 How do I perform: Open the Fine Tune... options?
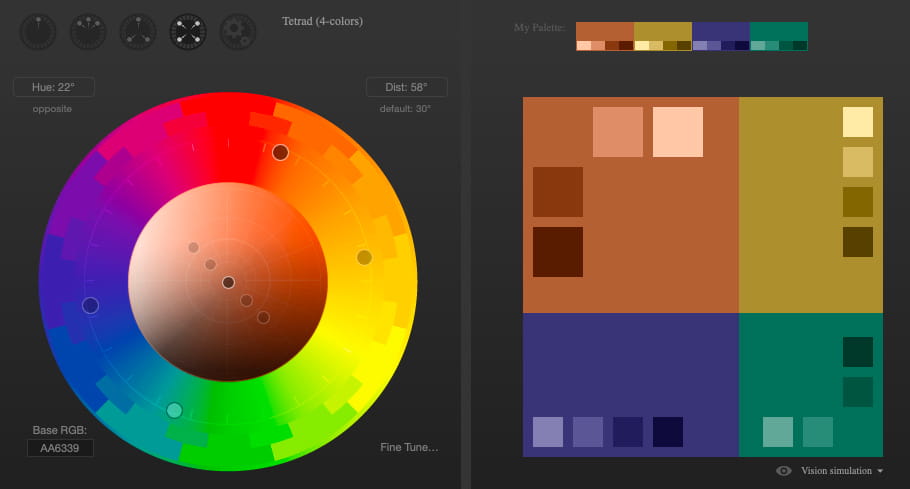(x=409, y=447)
